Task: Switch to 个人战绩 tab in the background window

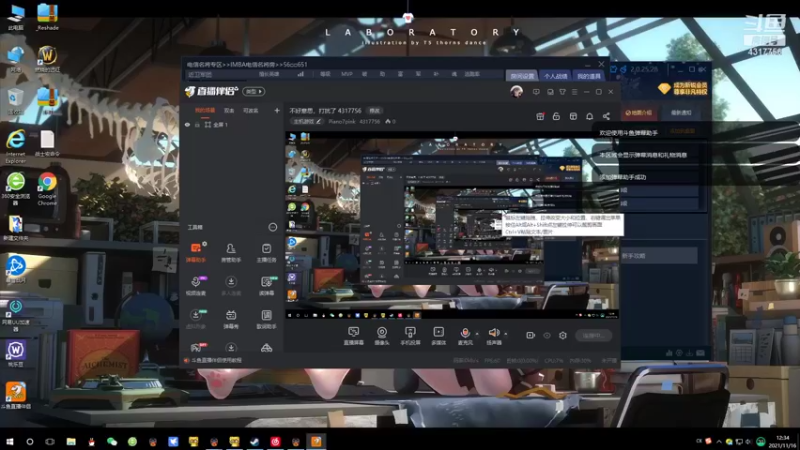Action: tap(556, 76)
